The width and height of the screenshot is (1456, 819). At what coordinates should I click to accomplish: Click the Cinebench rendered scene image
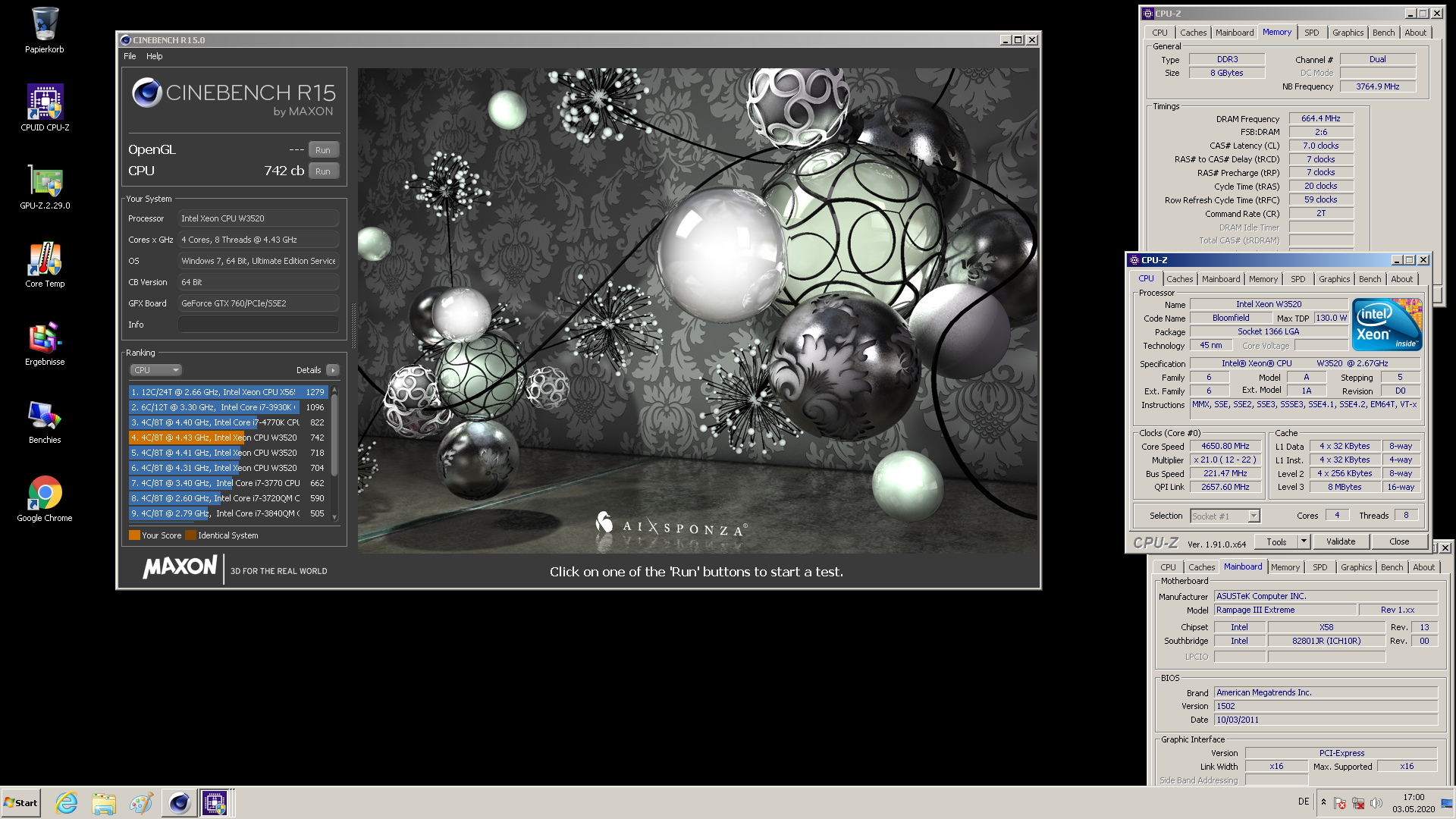click(x=697, y=310)
